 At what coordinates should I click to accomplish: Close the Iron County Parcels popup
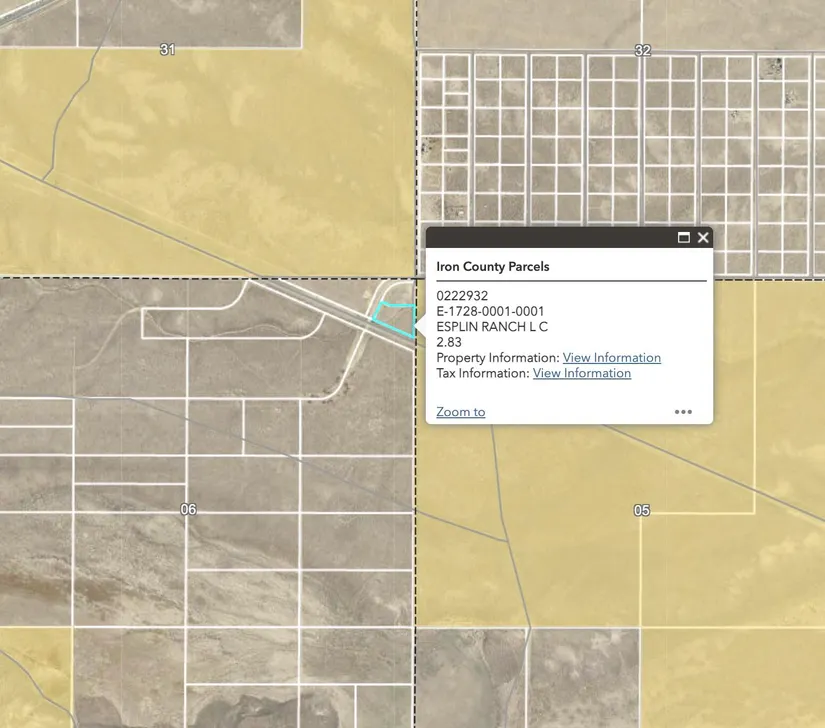point(703,238)
